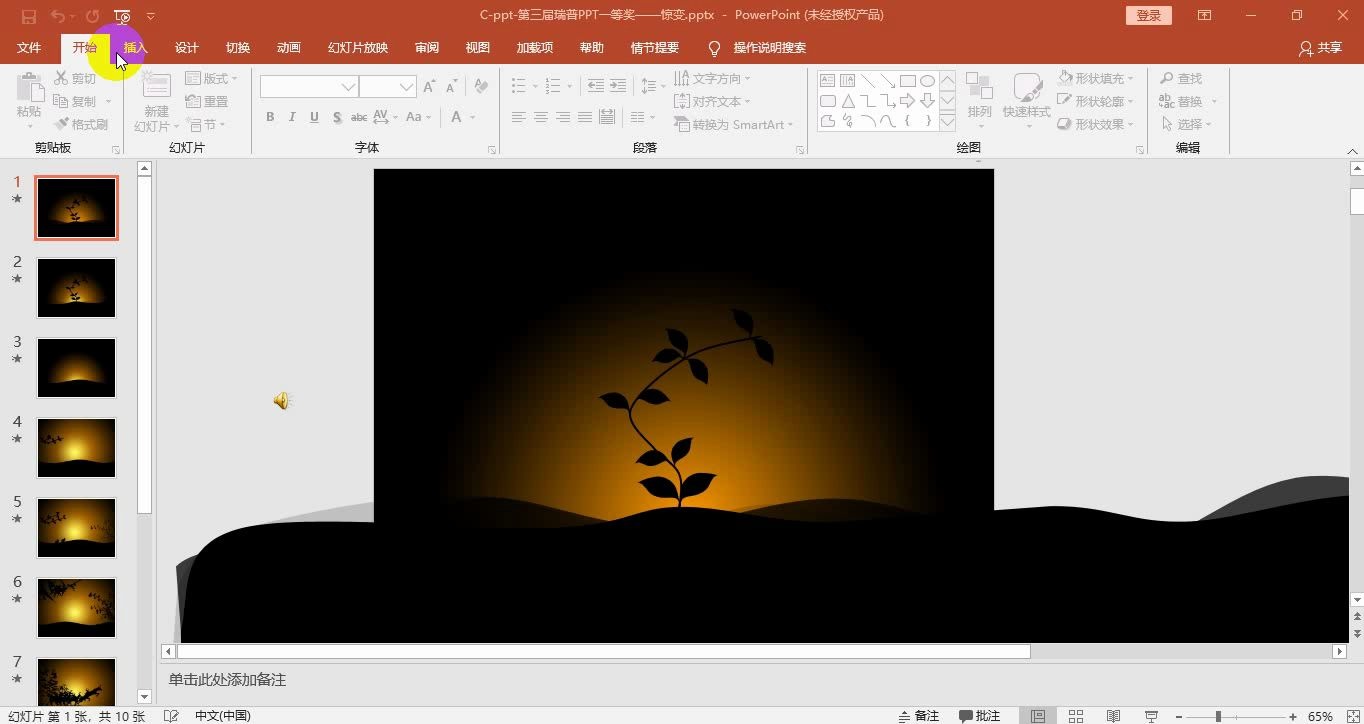This screenshot has width=1364, height=724.
Task: Click the Cut (剪切) scissors icon
Action: [x=61, y=78]
